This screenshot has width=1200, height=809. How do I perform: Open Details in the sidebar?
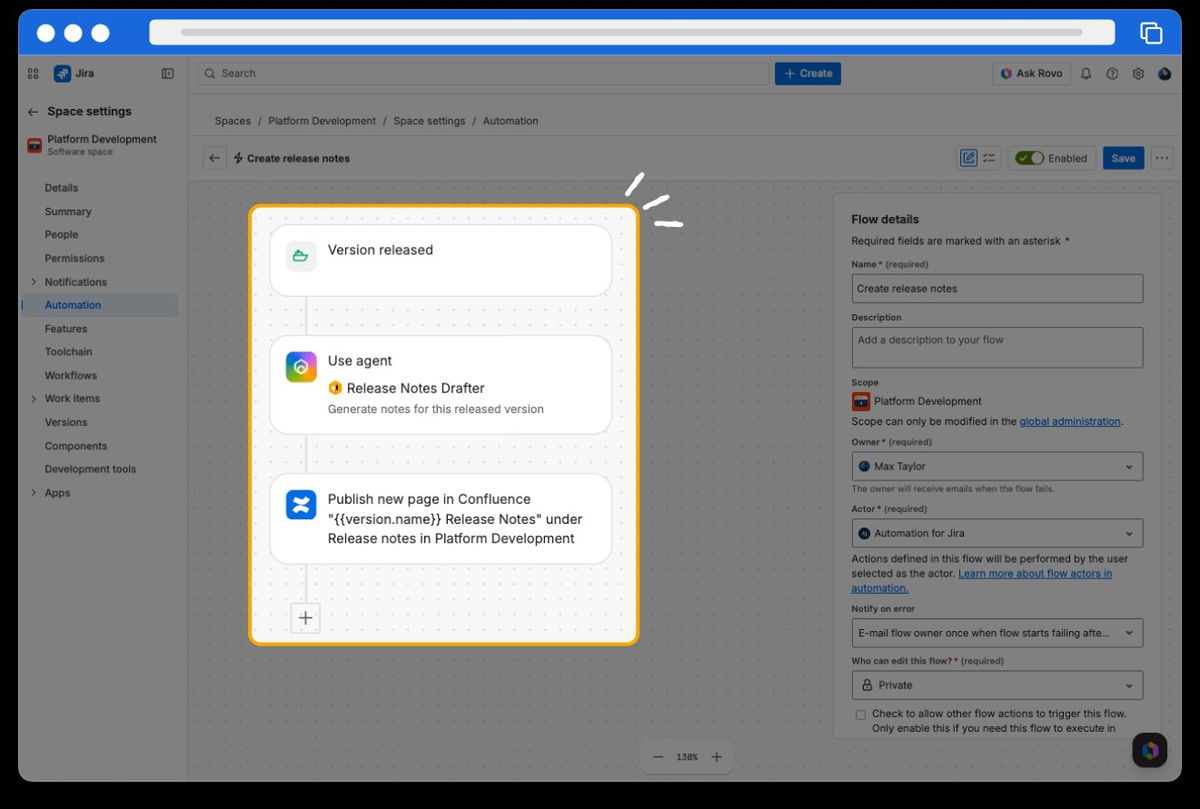click(x=61, y=188)
